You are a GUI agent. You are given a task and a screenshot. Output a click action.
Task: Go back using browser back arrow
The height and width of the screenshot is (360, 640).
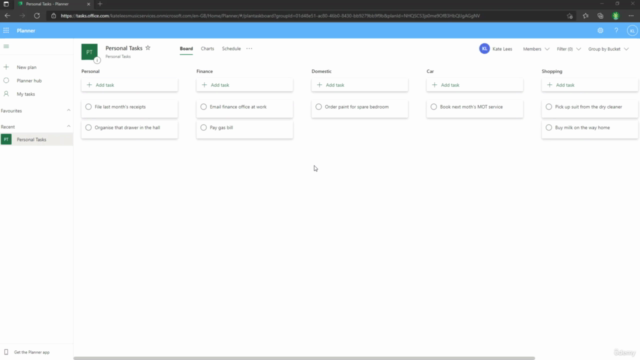[x=7, y=16]
